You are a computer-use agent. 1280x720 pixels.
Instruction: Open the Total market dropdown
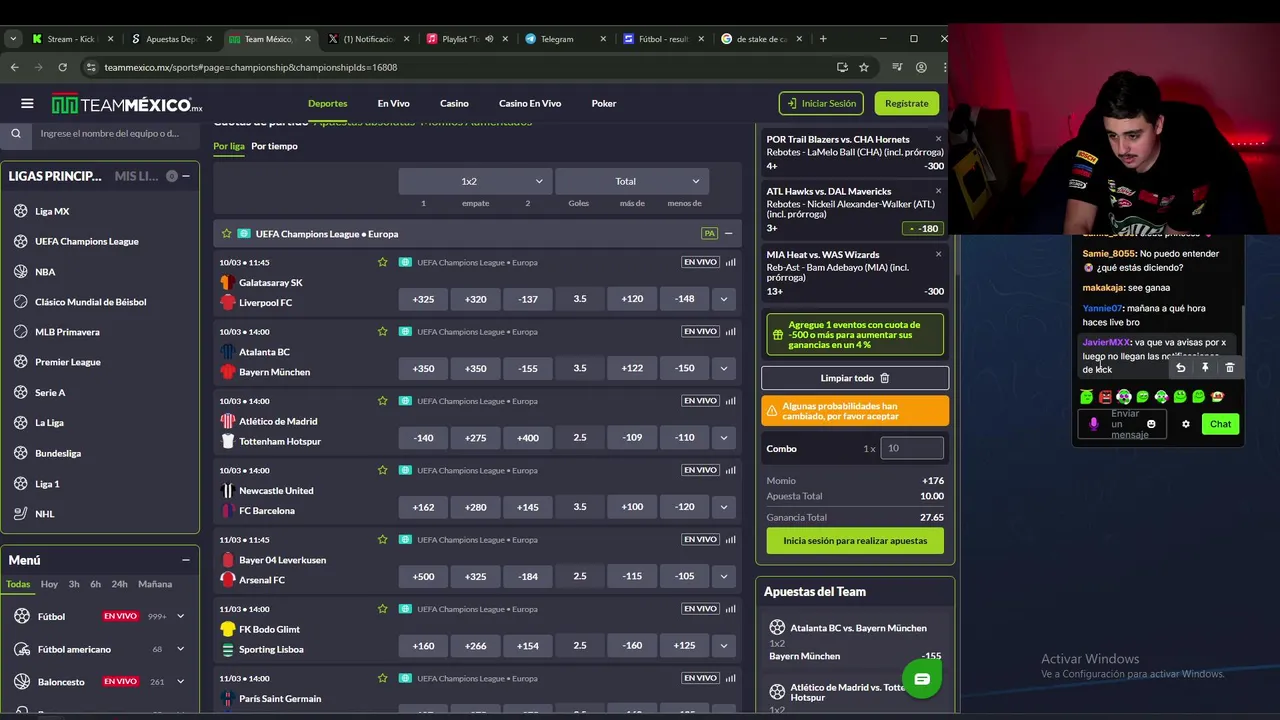[x=632, y=181]
